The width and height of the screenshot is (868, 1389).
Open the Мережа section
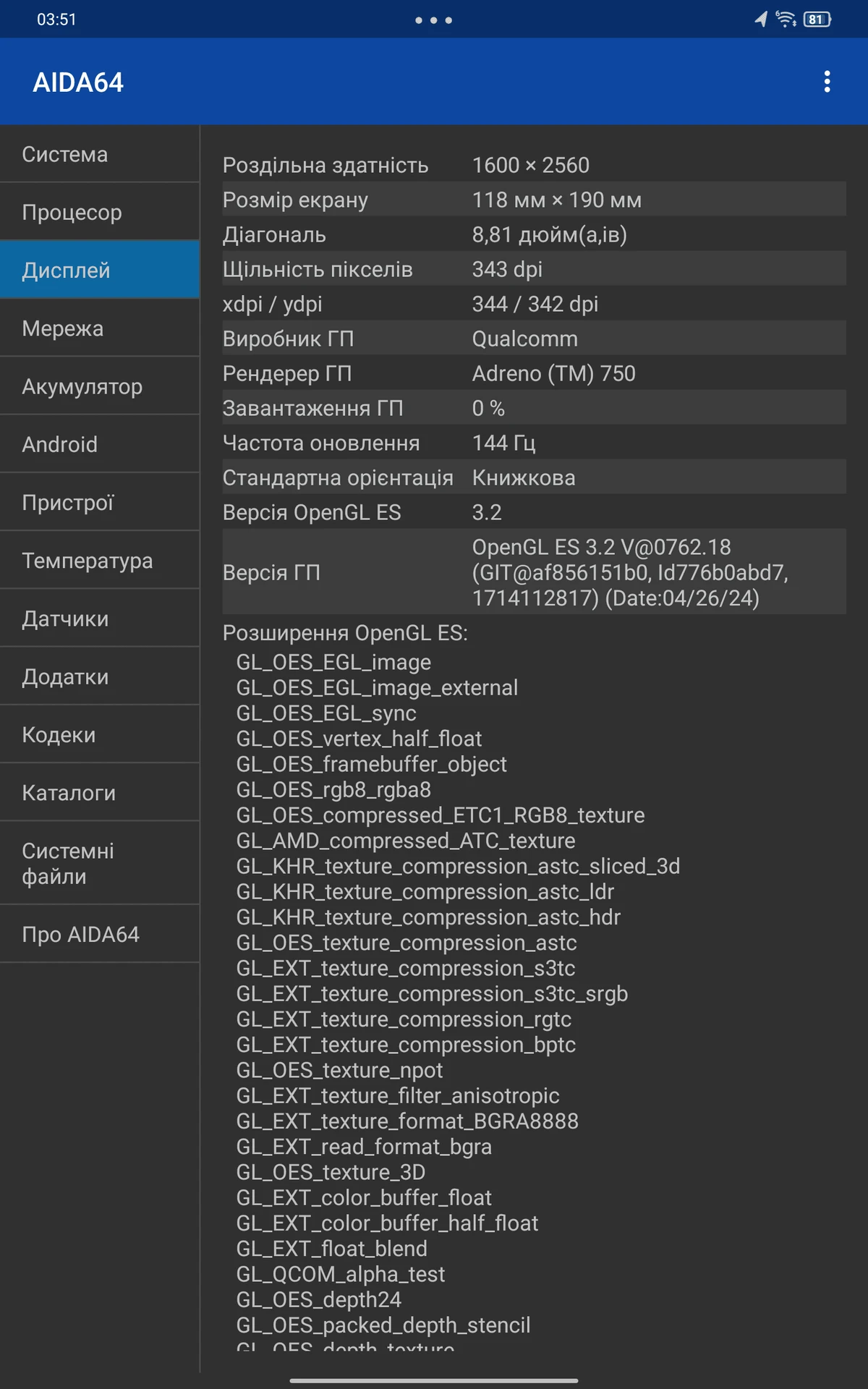point(100,328)
